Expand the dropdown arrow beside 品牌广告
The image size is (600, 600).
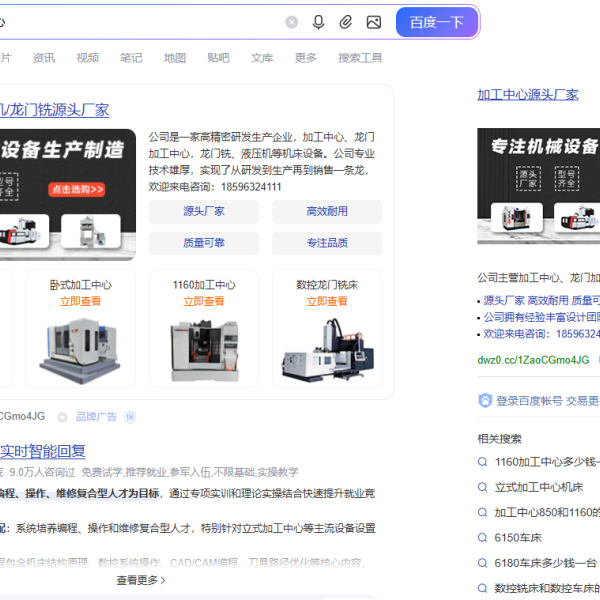click(62, 417)
